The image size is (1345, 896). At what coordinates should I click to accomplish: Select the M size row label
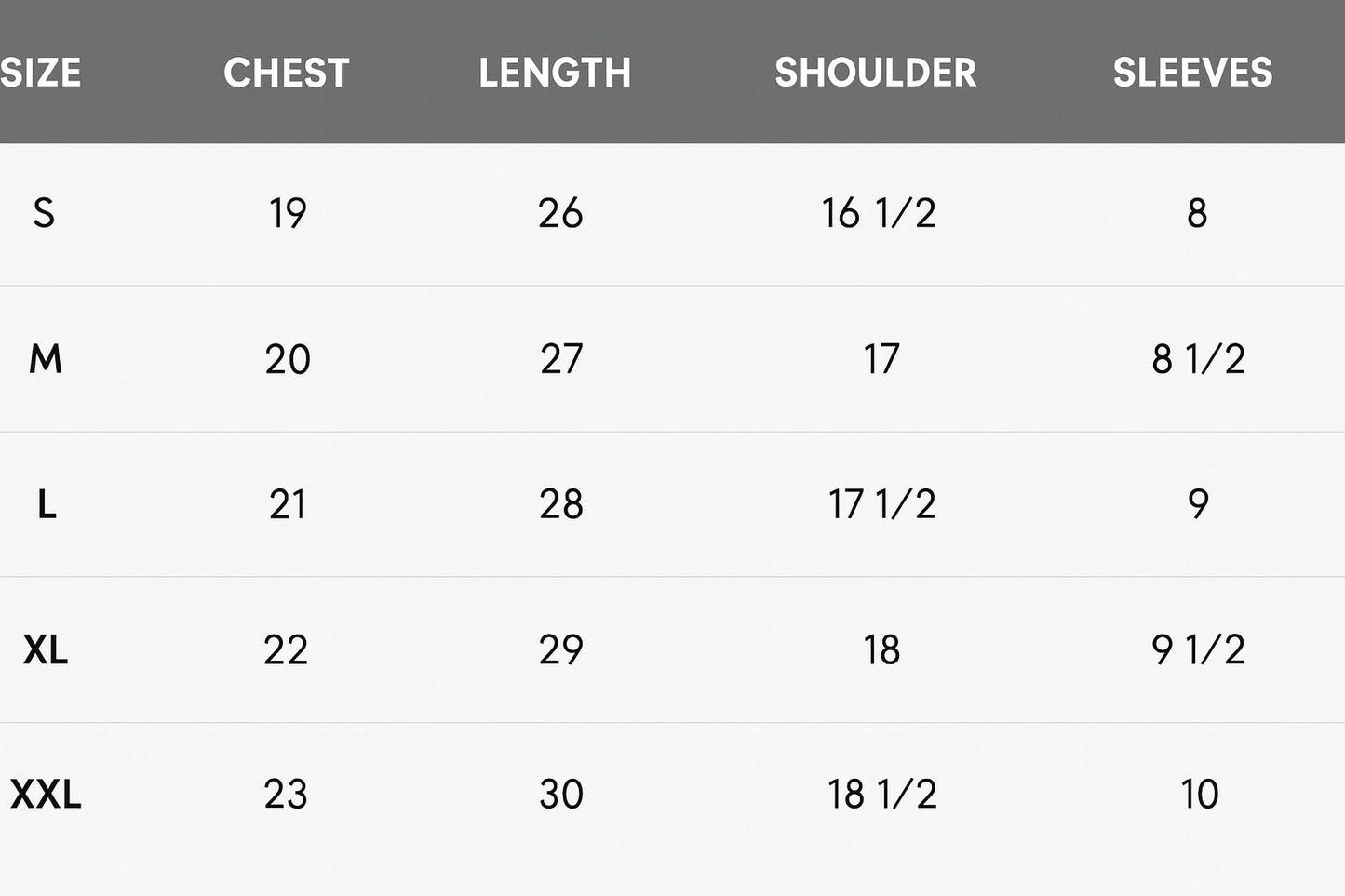(46, 359)
